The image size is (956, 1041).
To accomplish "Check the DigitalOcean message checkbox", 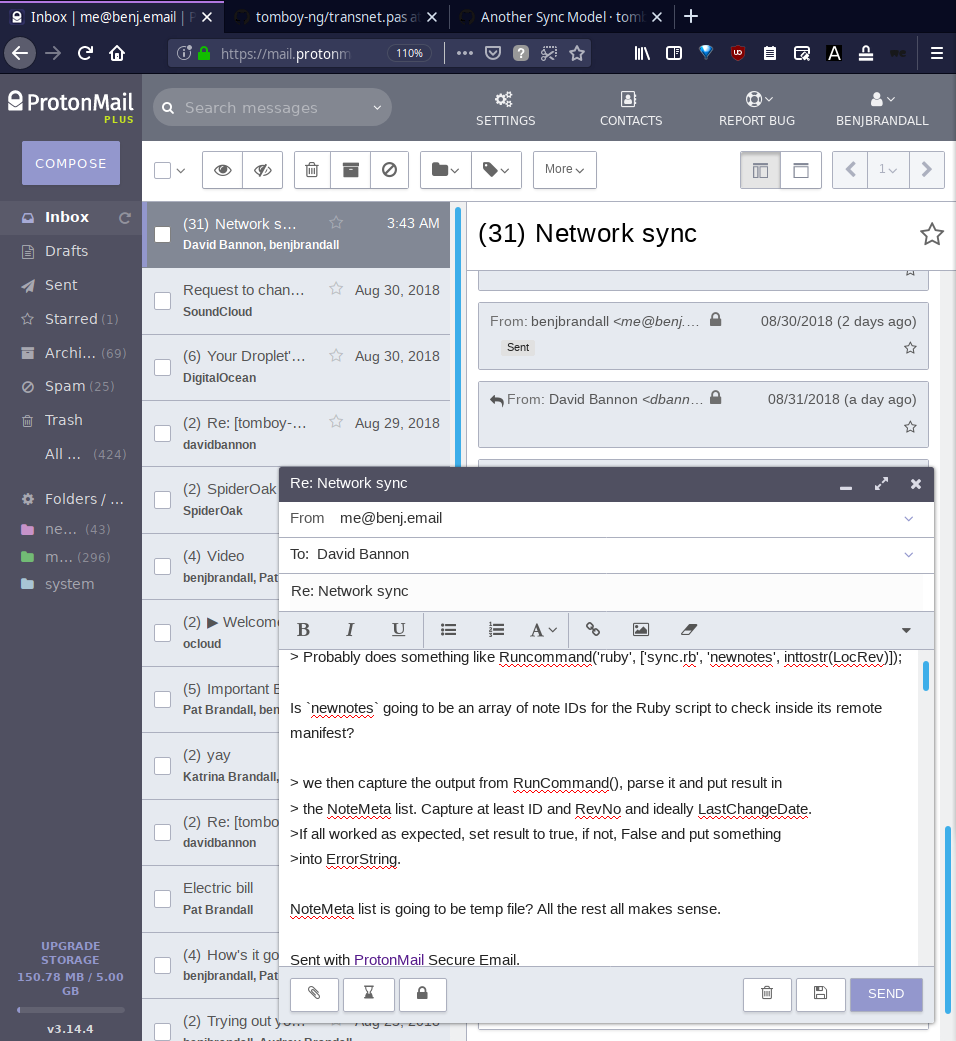I will click(163, 367).
